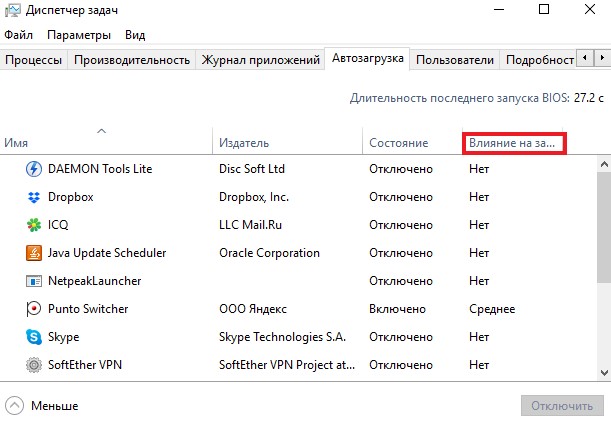
Task: Open the Файл menu
Action: point(18,35)
